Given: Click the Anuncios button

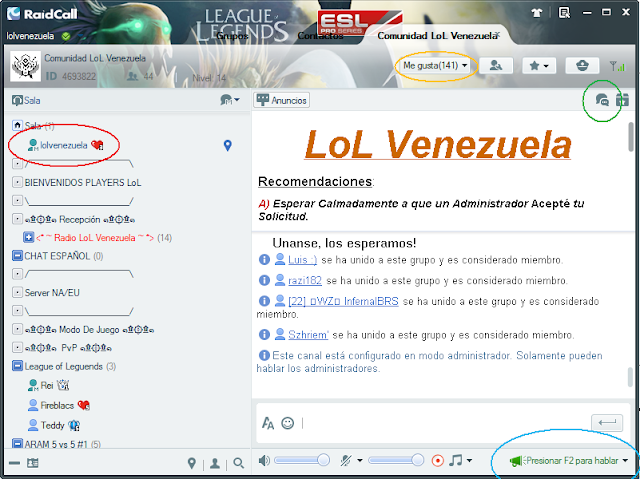Looking at the screenshot, I should [282, 100].
